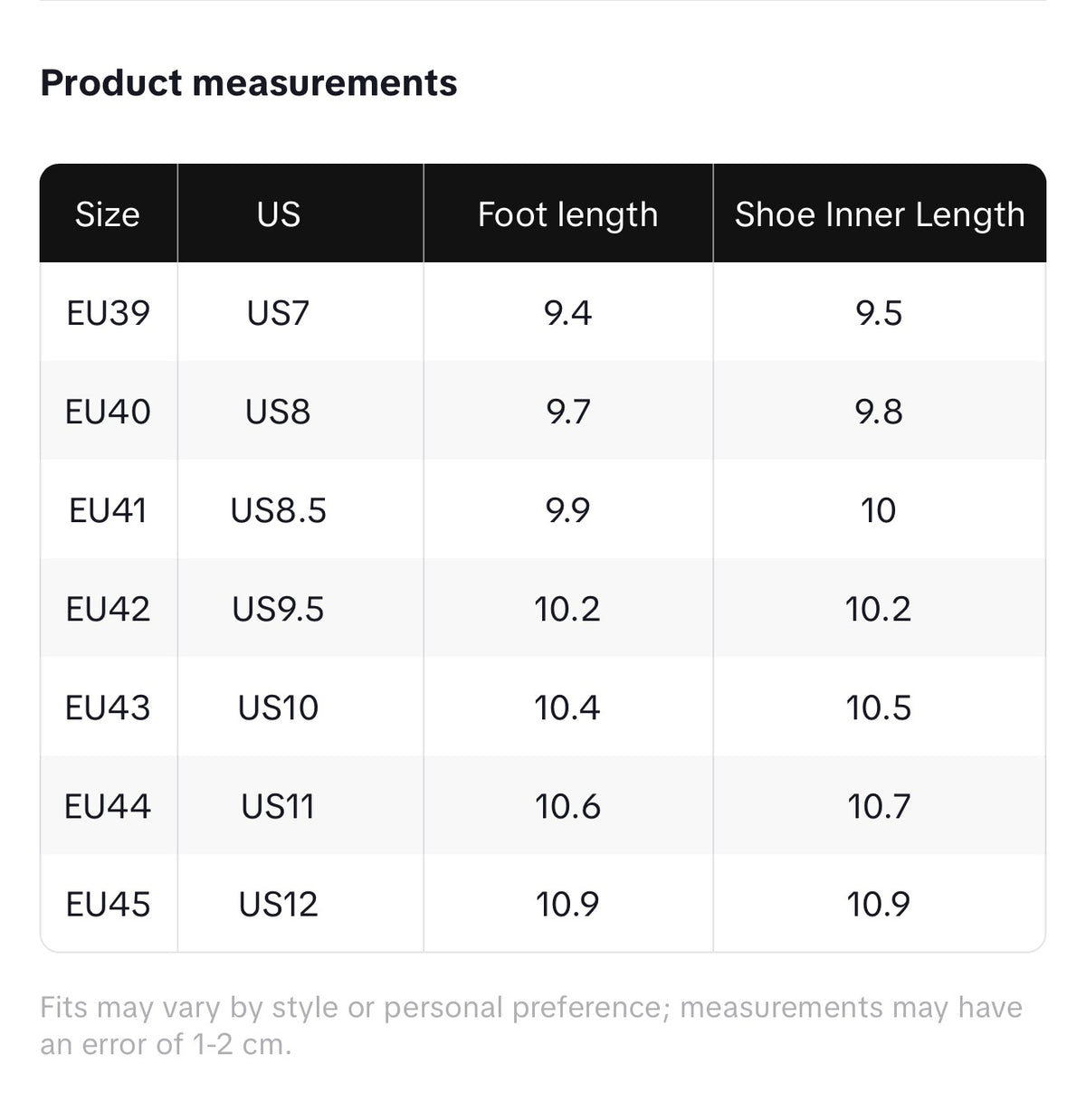Select the 10.7 shoe inner length value
This screenshot has height=1120, width=1086.
pyautogui.click(x=879, y=806)
